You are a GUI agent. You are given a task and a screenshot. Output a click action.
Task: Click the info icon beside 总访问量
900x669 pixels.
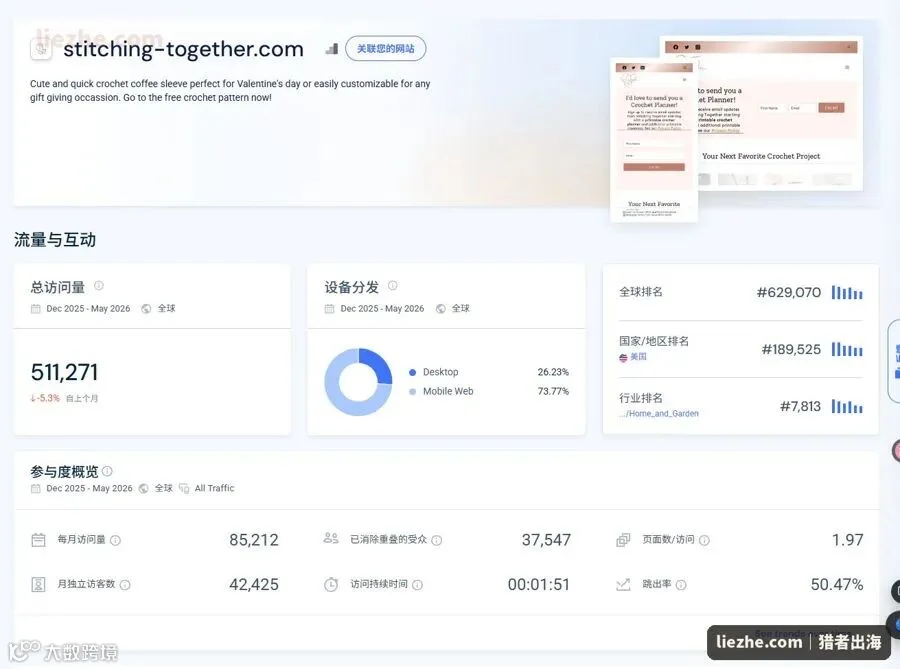[99, 285]
